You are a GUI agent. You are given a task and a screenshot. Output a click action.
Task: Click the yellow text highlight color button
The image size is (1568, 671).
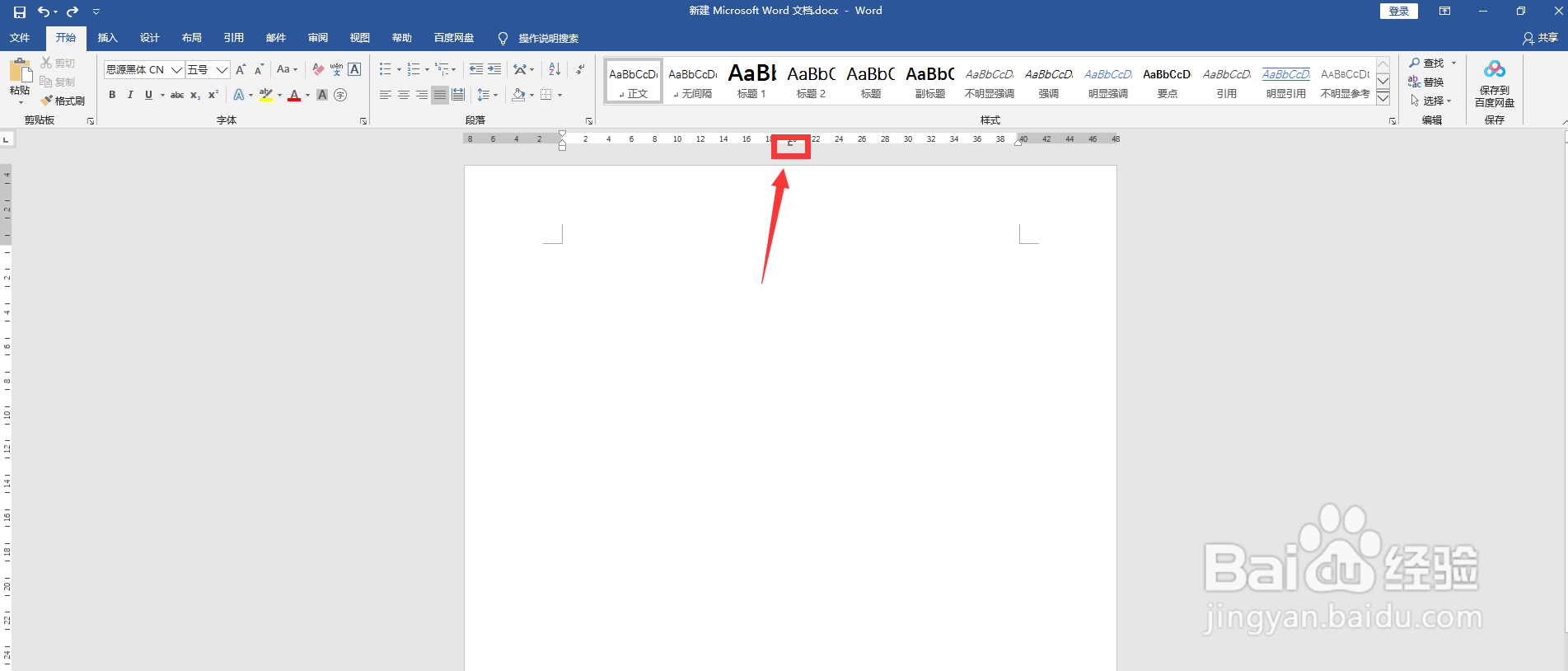[x=266, y=95]
